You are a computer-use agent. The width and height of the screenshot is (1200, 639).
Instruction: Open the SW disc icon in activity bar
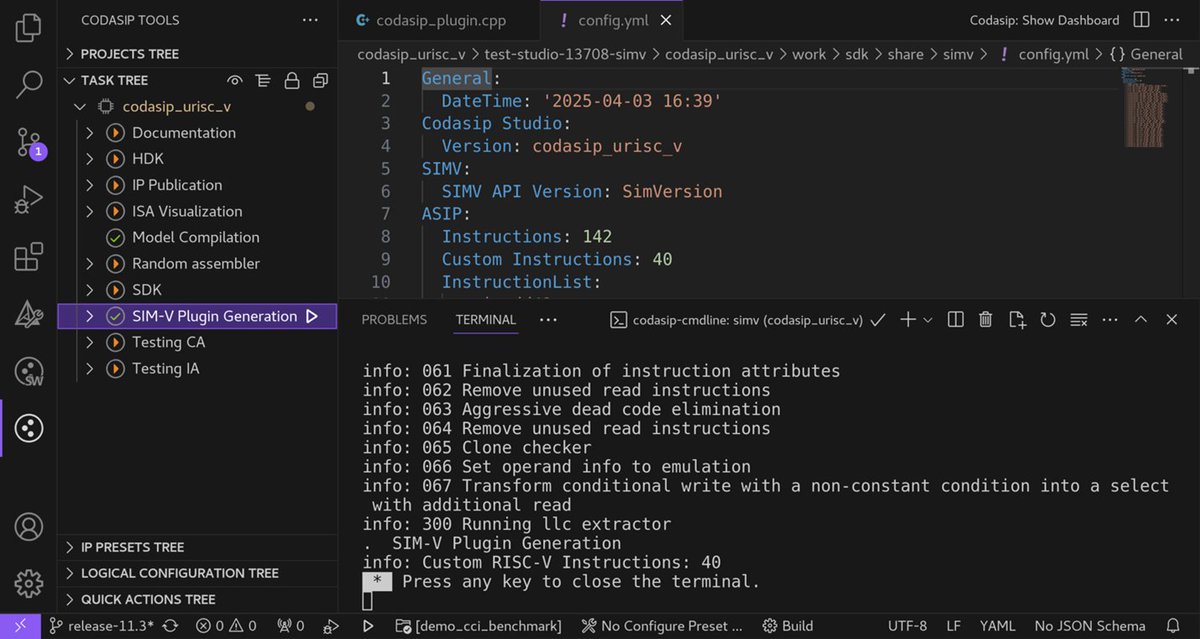(29, 371)
